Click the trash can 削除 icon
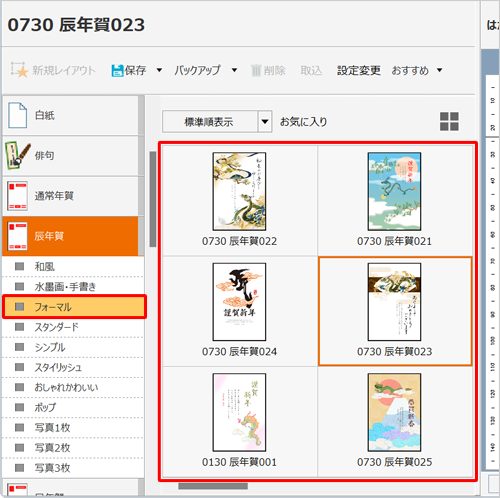The width and height of the screenshot is (500, 498). pos(256,70)
